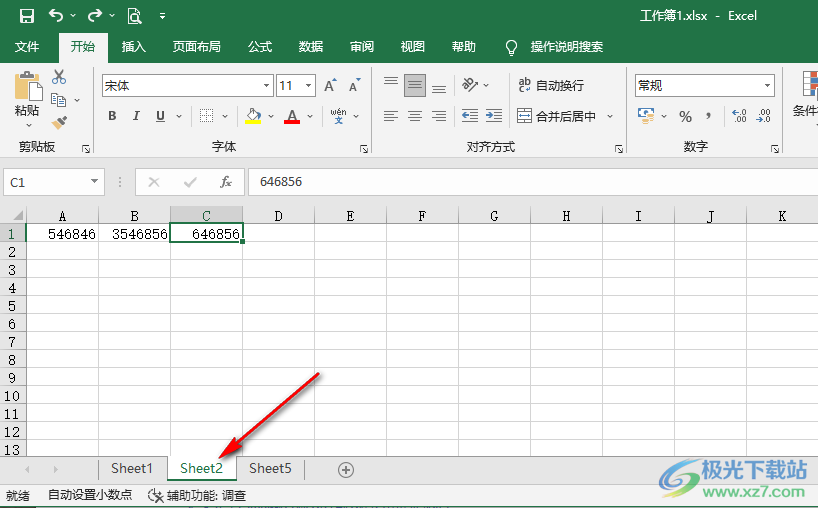
Task: Expand the merge and center options arrow
Action: tap(610, 116)
